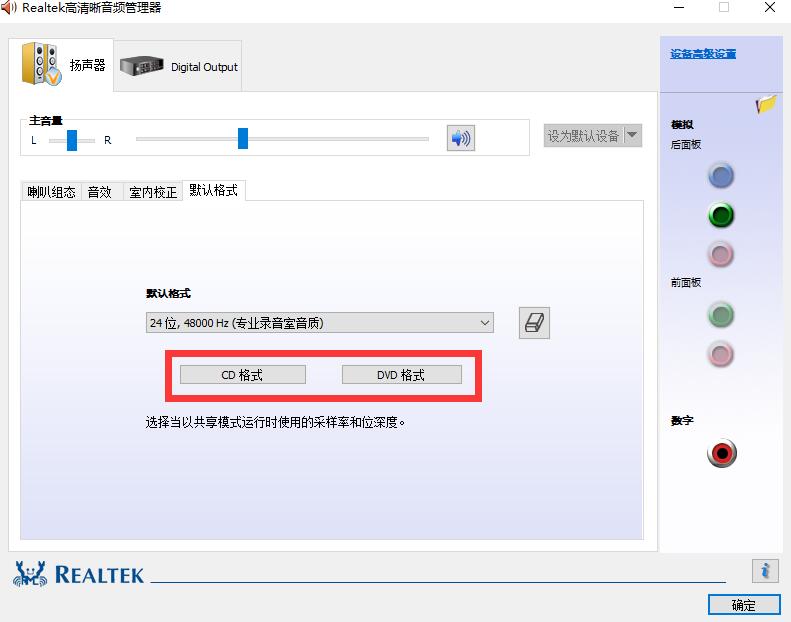Open the 喇叭组态 tab

tap(51, 192)
